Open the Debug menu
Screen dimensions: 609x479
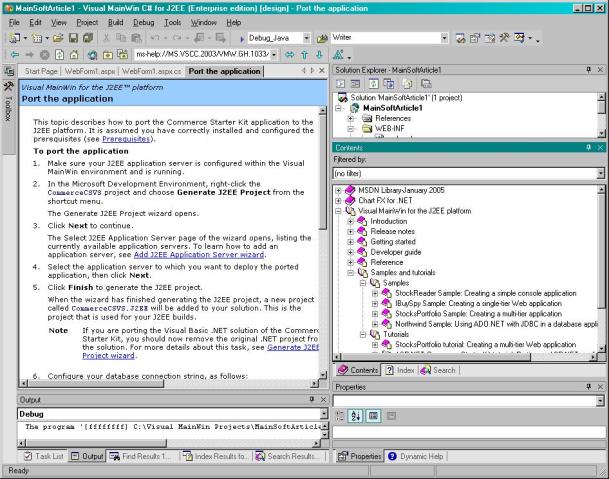(144, 23)
